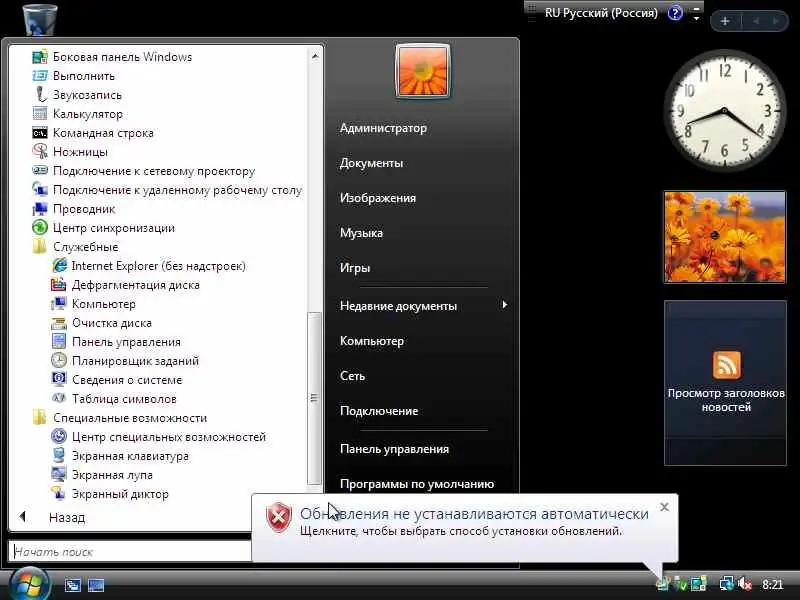Open Дефрагментация диска icon
The height and width of the screenshot is (600, 800).
click(x=59, y=285)
